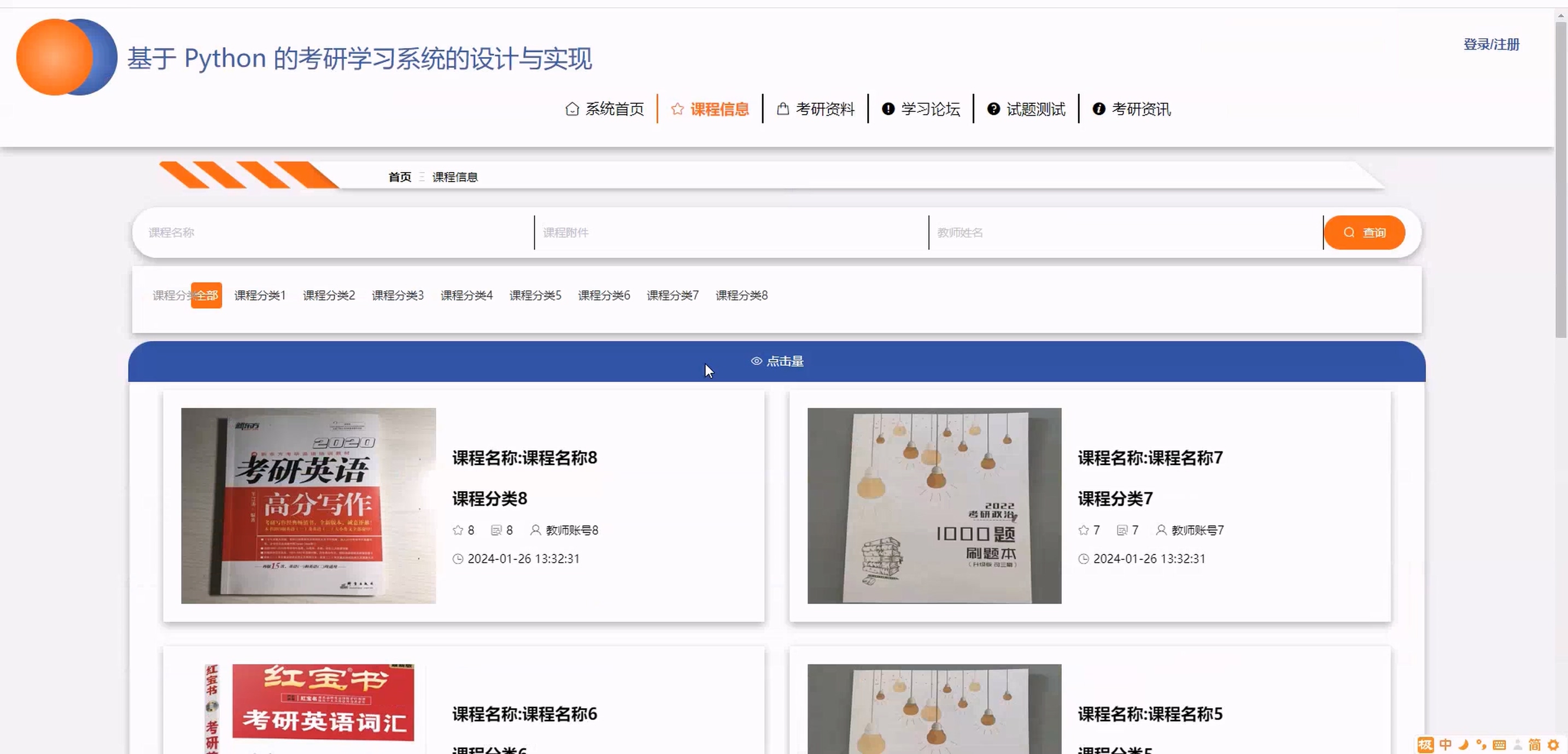The width and height of the screenshot is (1568, 754).
Task: Click the orange 查询 search button
Action: (1364, 232)
